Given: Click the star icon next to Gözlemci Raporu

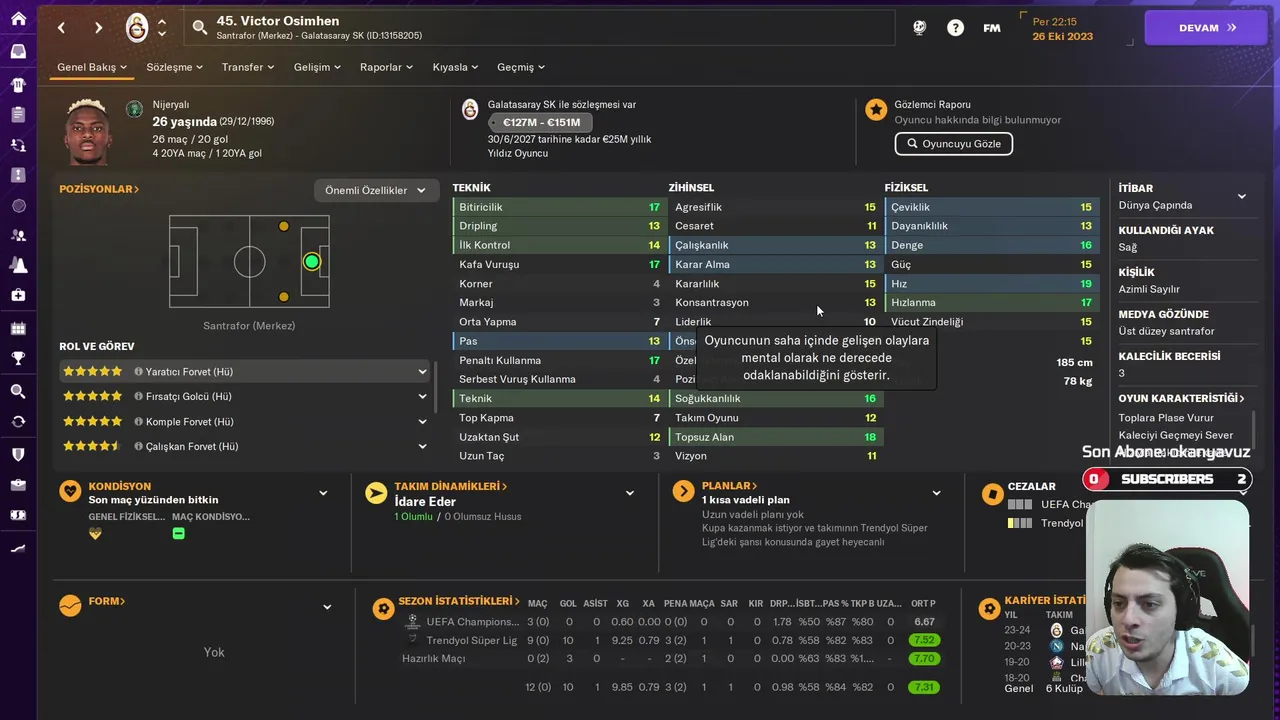Looking at the screenshot, I should tap(876, 110).
